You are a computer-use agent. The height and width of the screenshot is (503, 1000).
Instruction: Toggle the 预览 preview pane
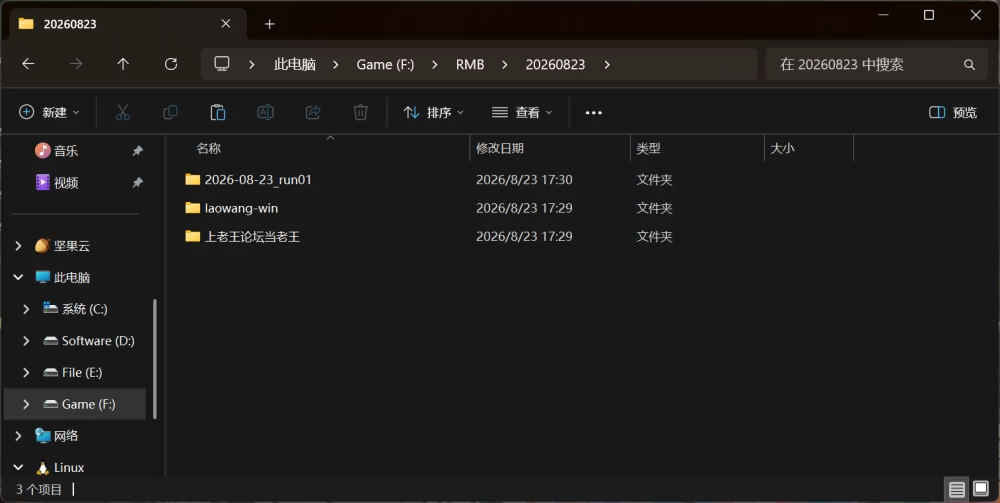click(953, 113)
